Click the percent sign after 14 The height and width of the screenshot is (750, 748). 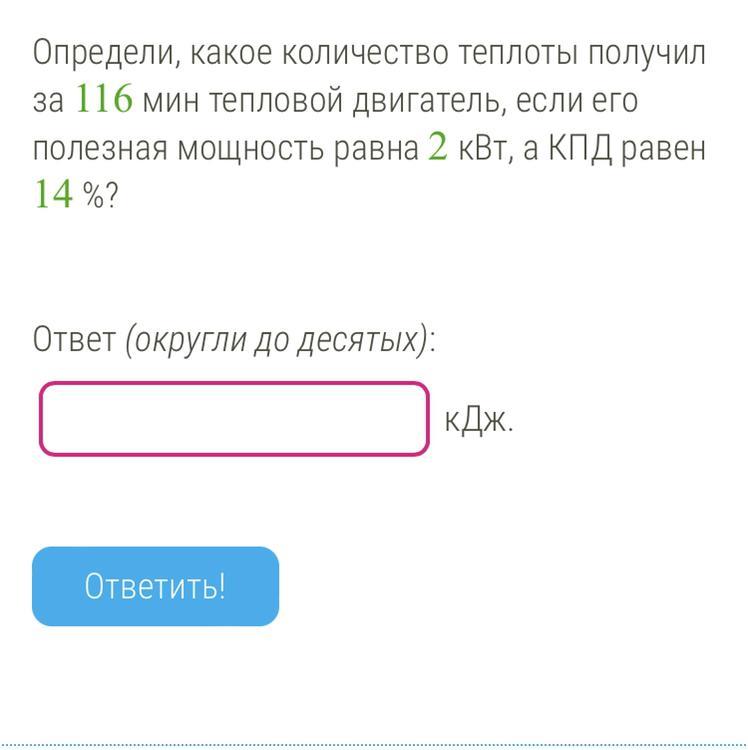tap(93, 196)
